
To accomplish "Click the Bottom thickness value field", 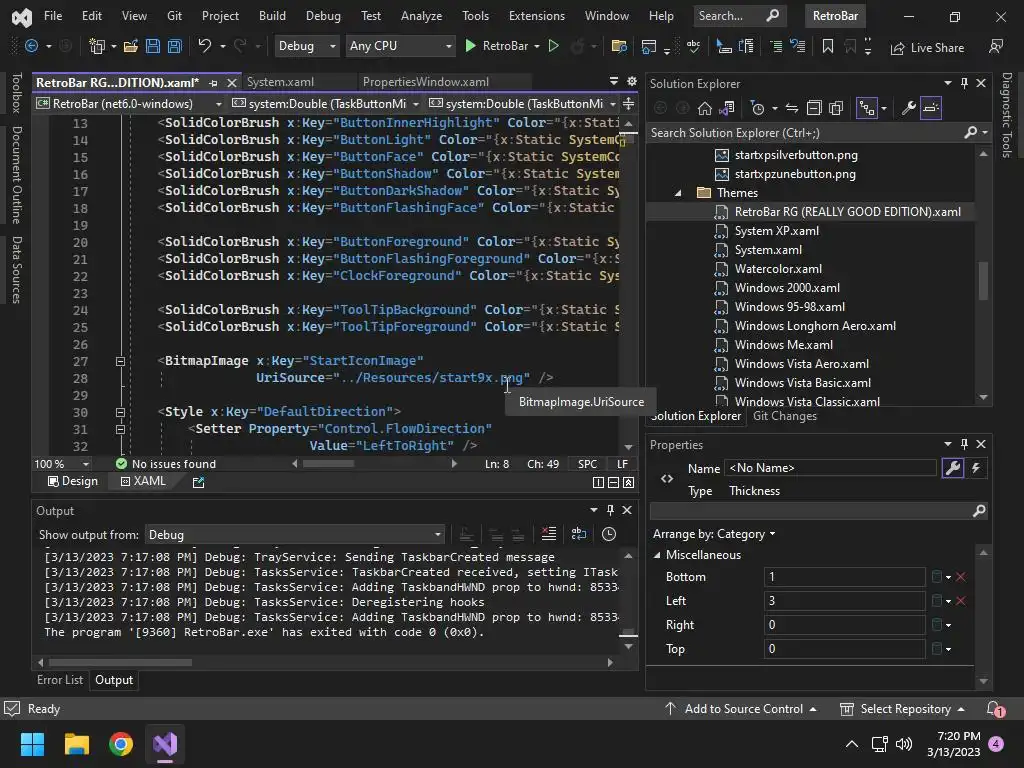I will tap(844, 577).
